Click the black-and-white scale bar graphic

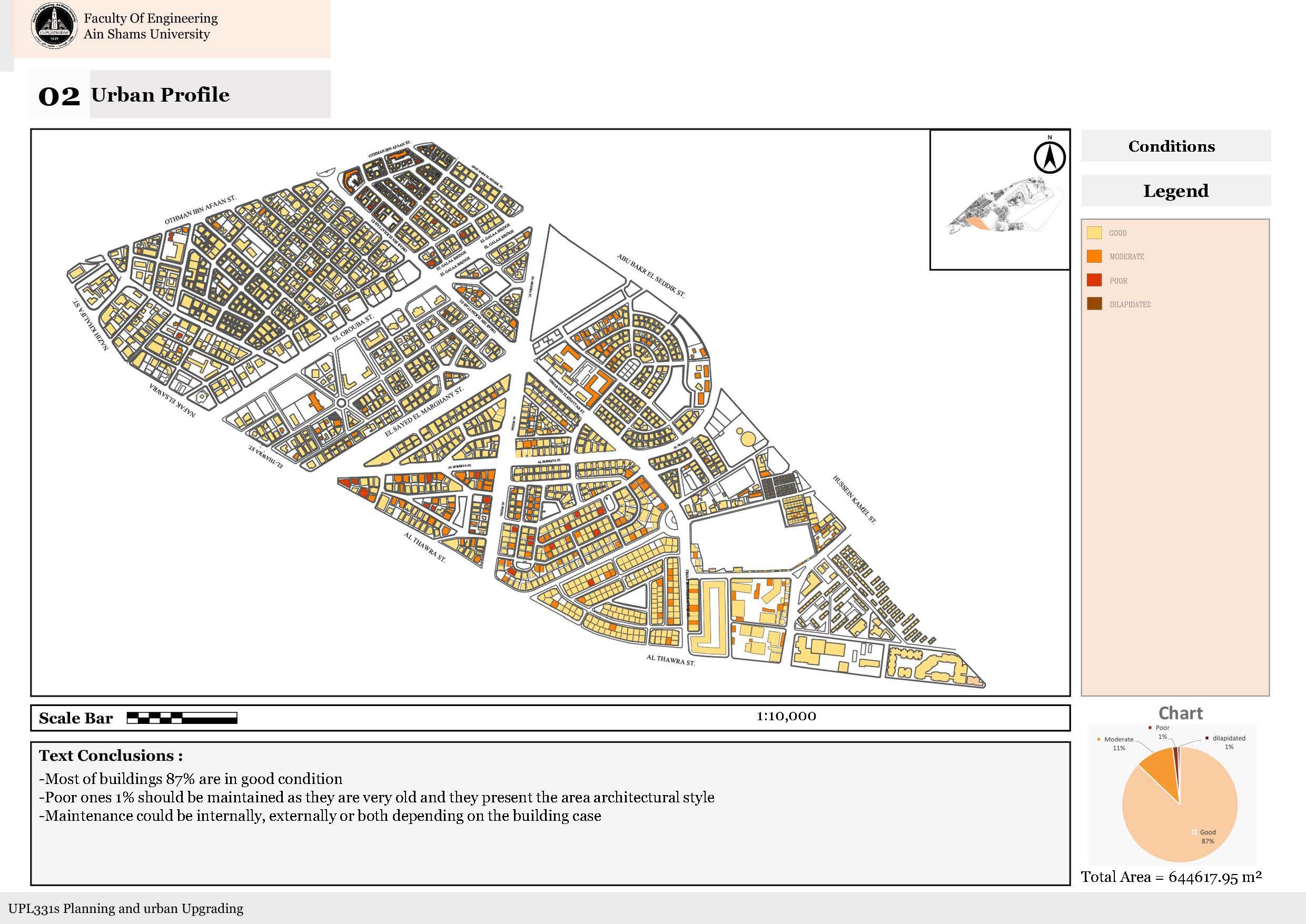tap(182, 718)
